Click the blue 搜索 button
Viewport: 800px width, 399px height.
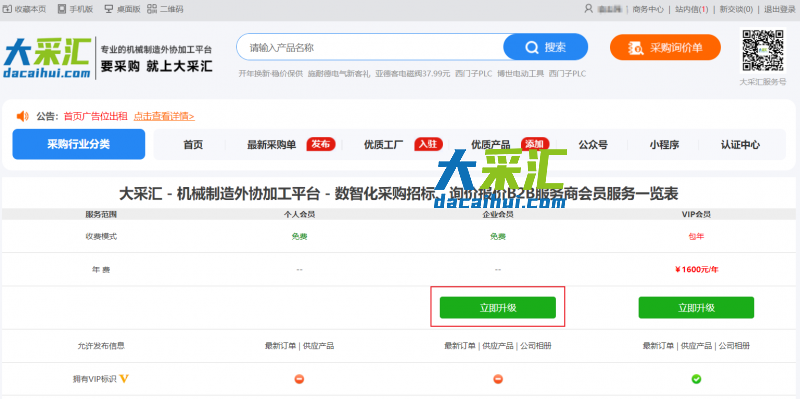545,47
